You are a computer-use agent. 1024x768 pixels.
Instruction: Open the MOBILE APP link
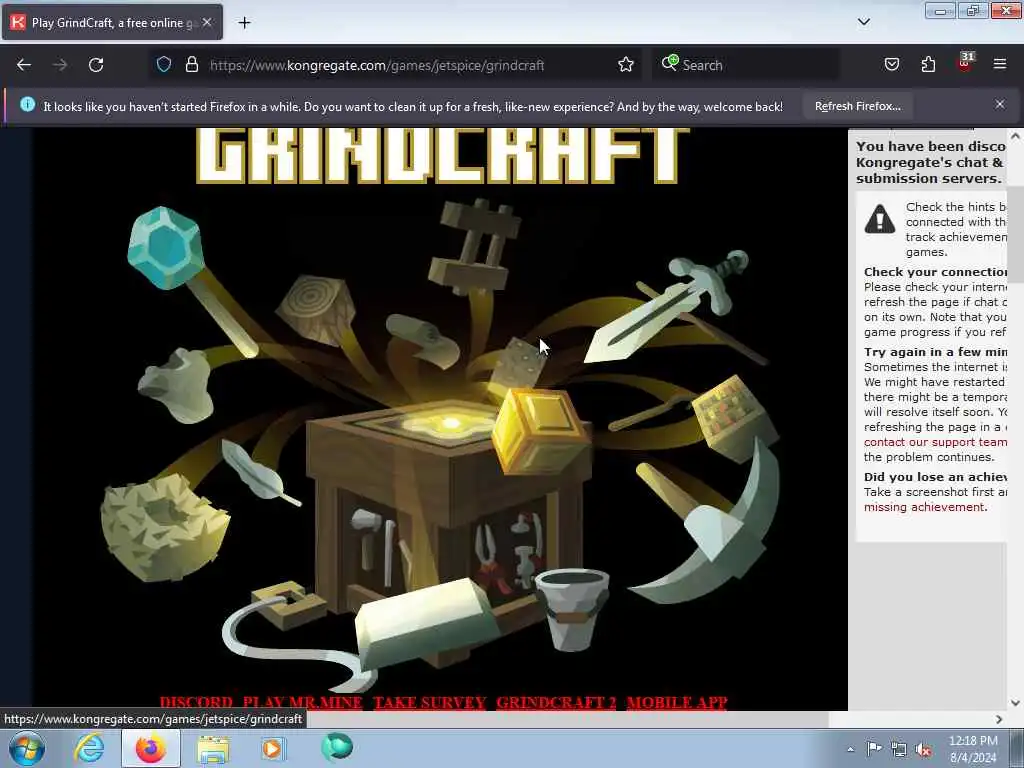677,702
